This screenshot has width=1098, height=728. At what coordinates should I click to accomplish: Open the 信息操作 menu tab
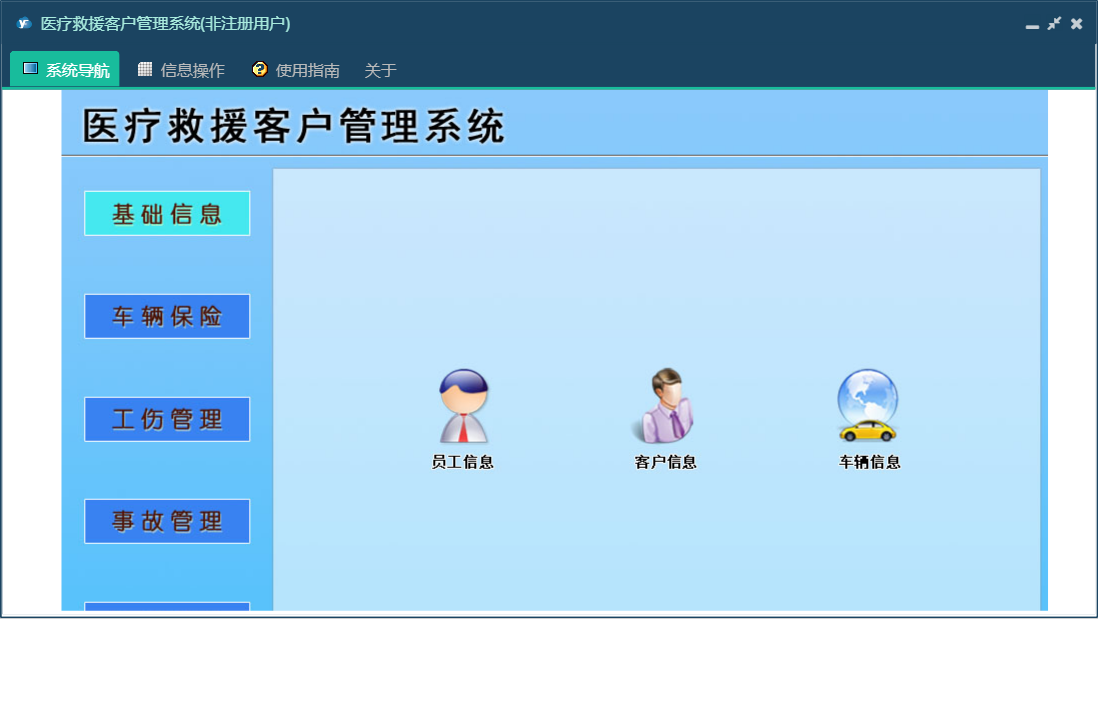(181, 69)
